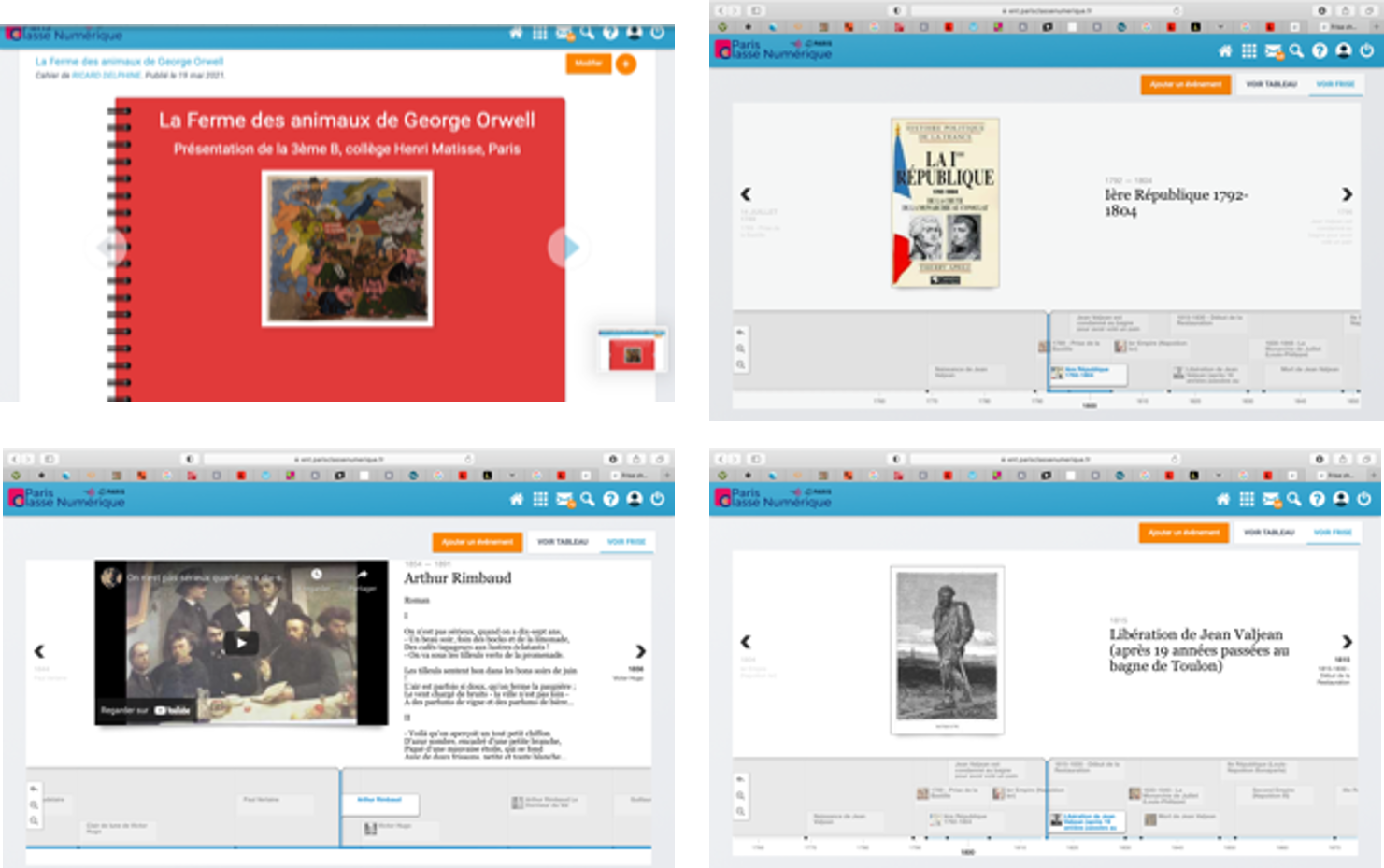Screen dimensions: 1384x868
Task: Go to previous event from Jean Valjean slide
Action: [746, 642]
